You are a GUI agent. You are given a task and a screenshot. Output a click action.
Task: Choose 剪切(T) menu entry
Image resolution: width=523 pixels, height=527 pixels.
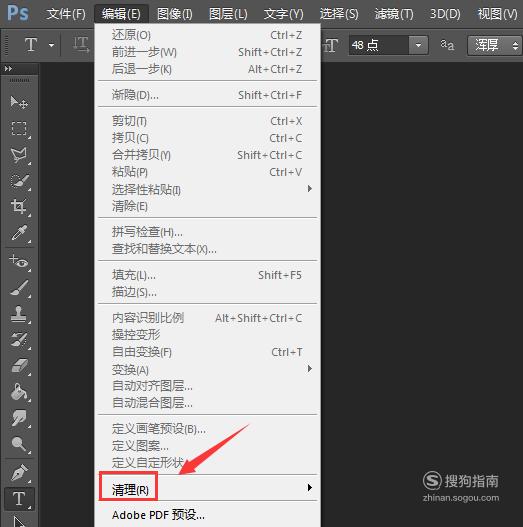point(208,121)
